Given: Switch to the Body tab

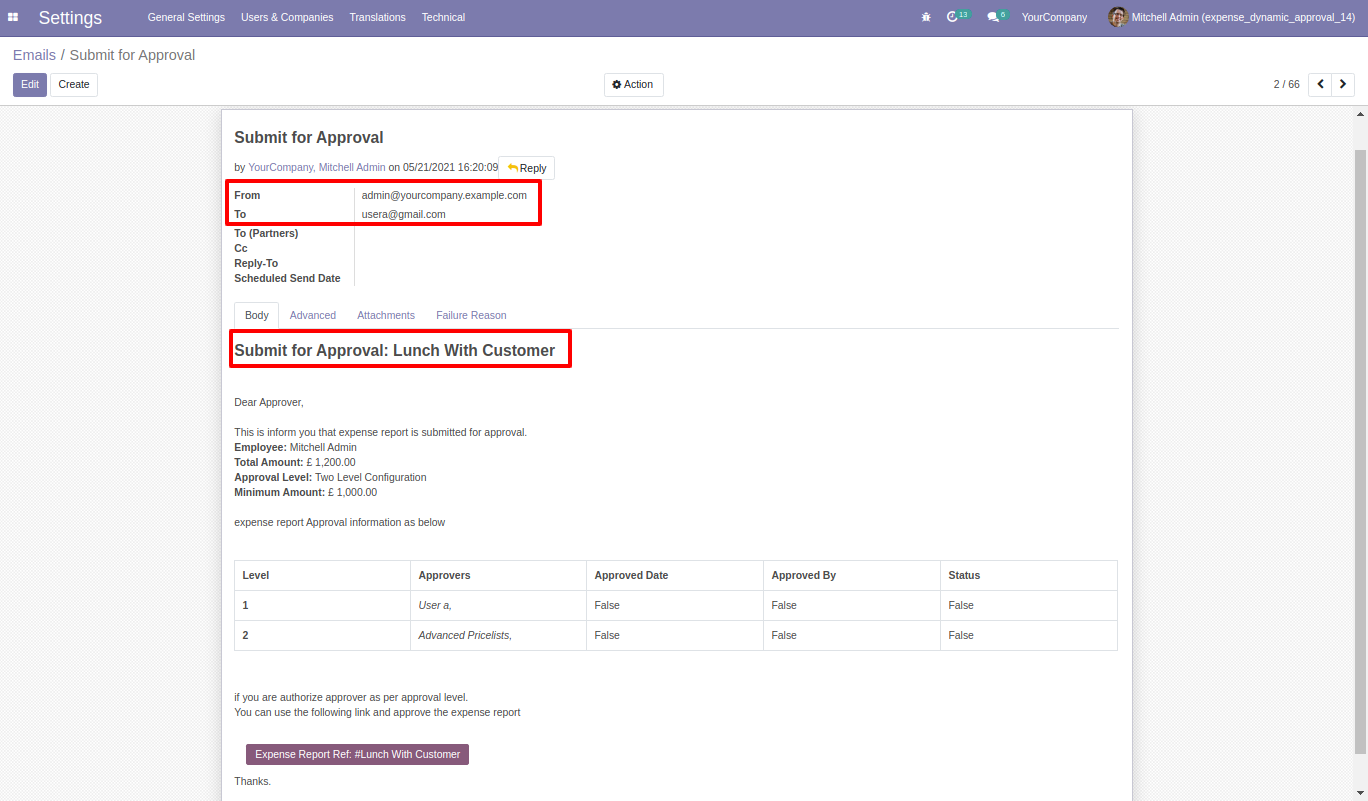Looking at the screenshot, I should pyautogui.click(x=257, y=315).
